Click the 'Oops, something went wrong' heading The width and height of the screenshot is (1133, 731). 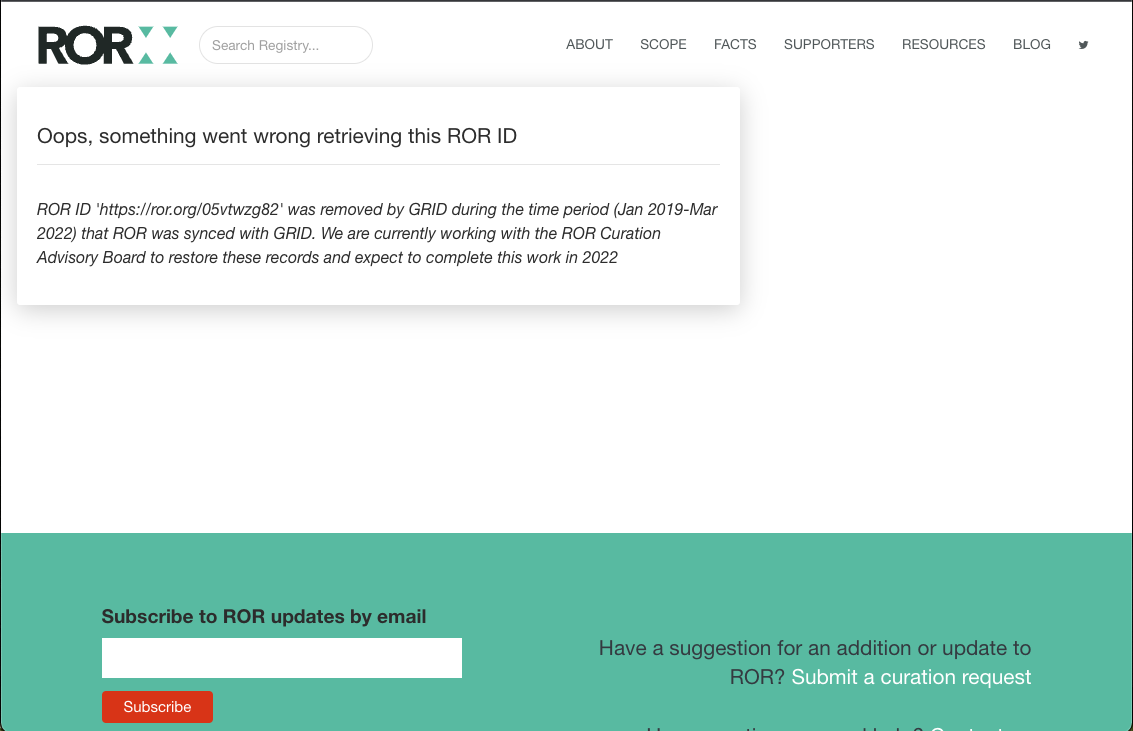tap(277, 136)
